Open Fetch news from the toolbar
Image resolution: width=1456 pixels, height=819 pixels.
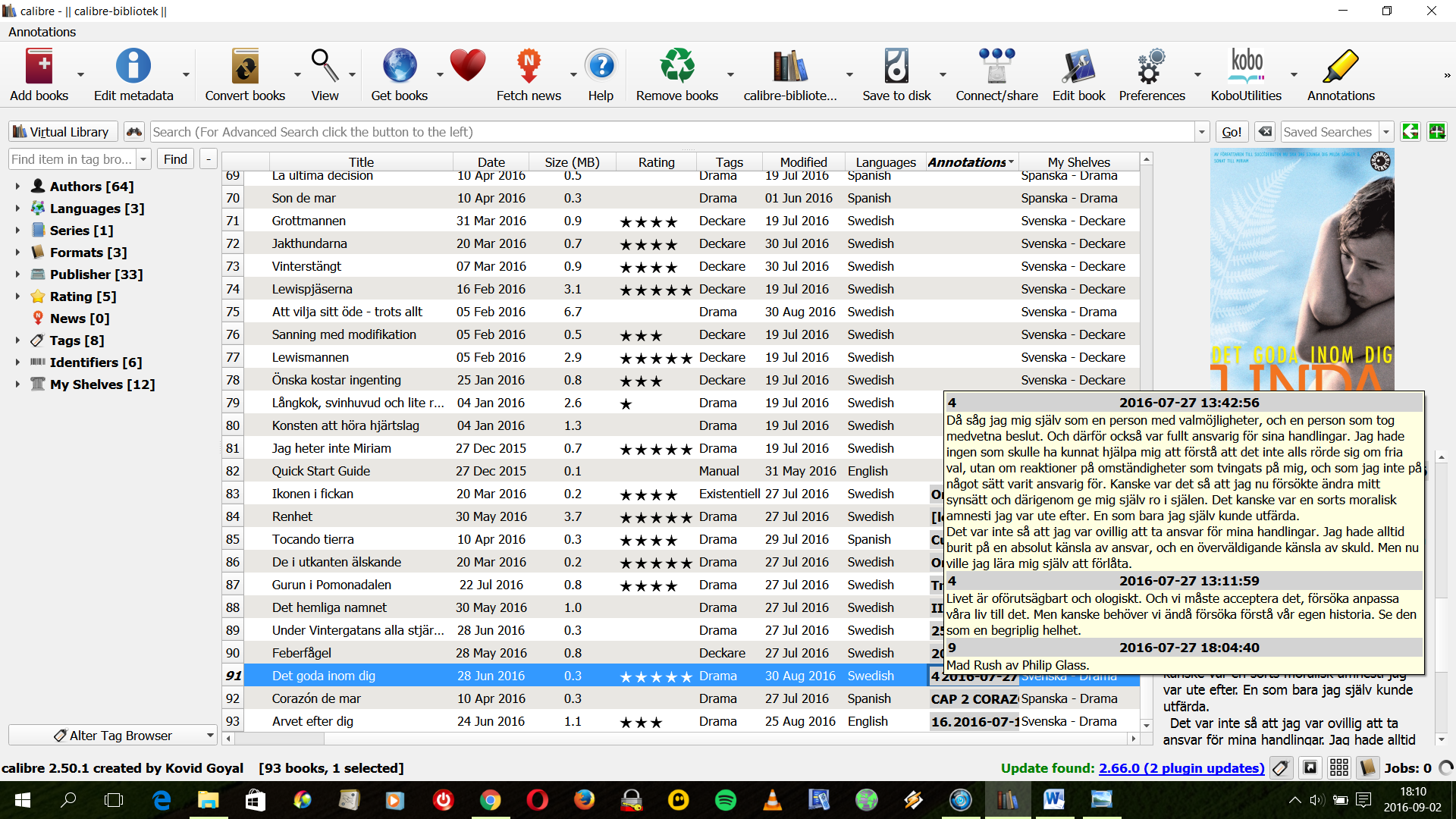[x=529, y=67]
